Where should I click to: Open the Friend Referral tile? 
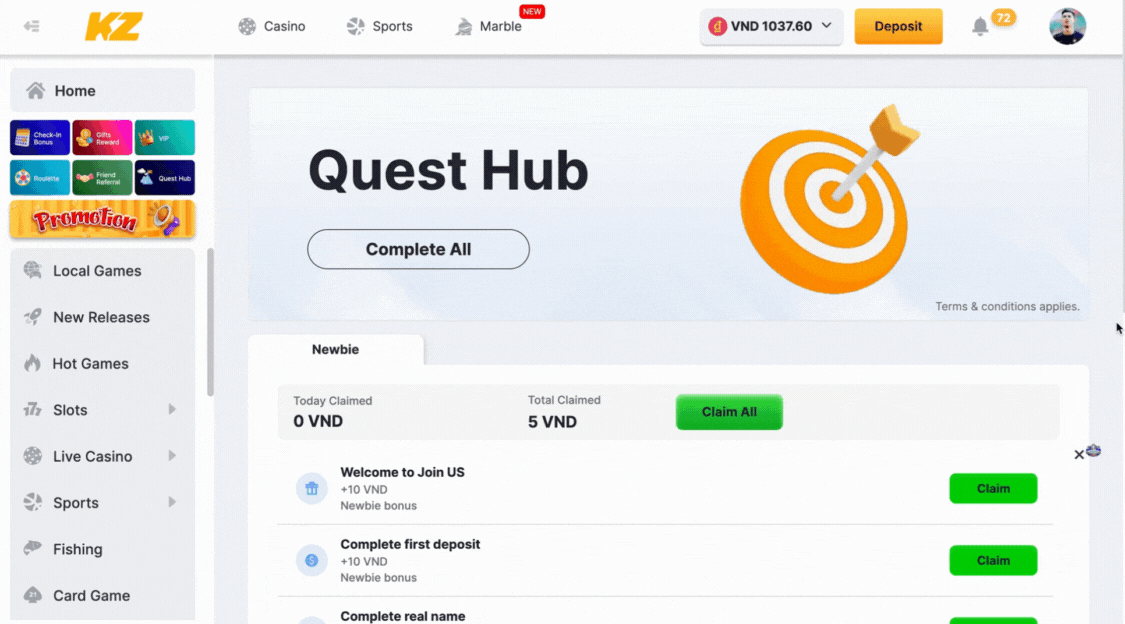(102, 178)
